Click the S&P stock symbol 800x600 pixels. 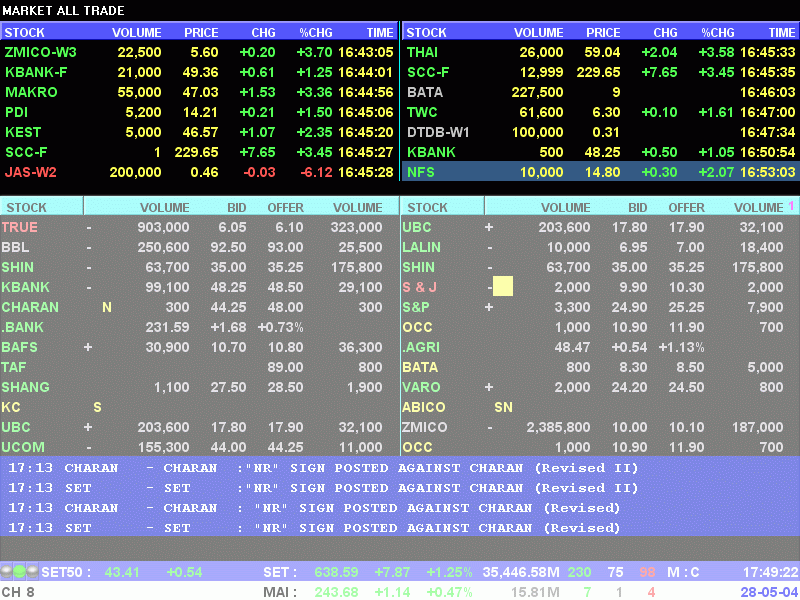[416, 307]
